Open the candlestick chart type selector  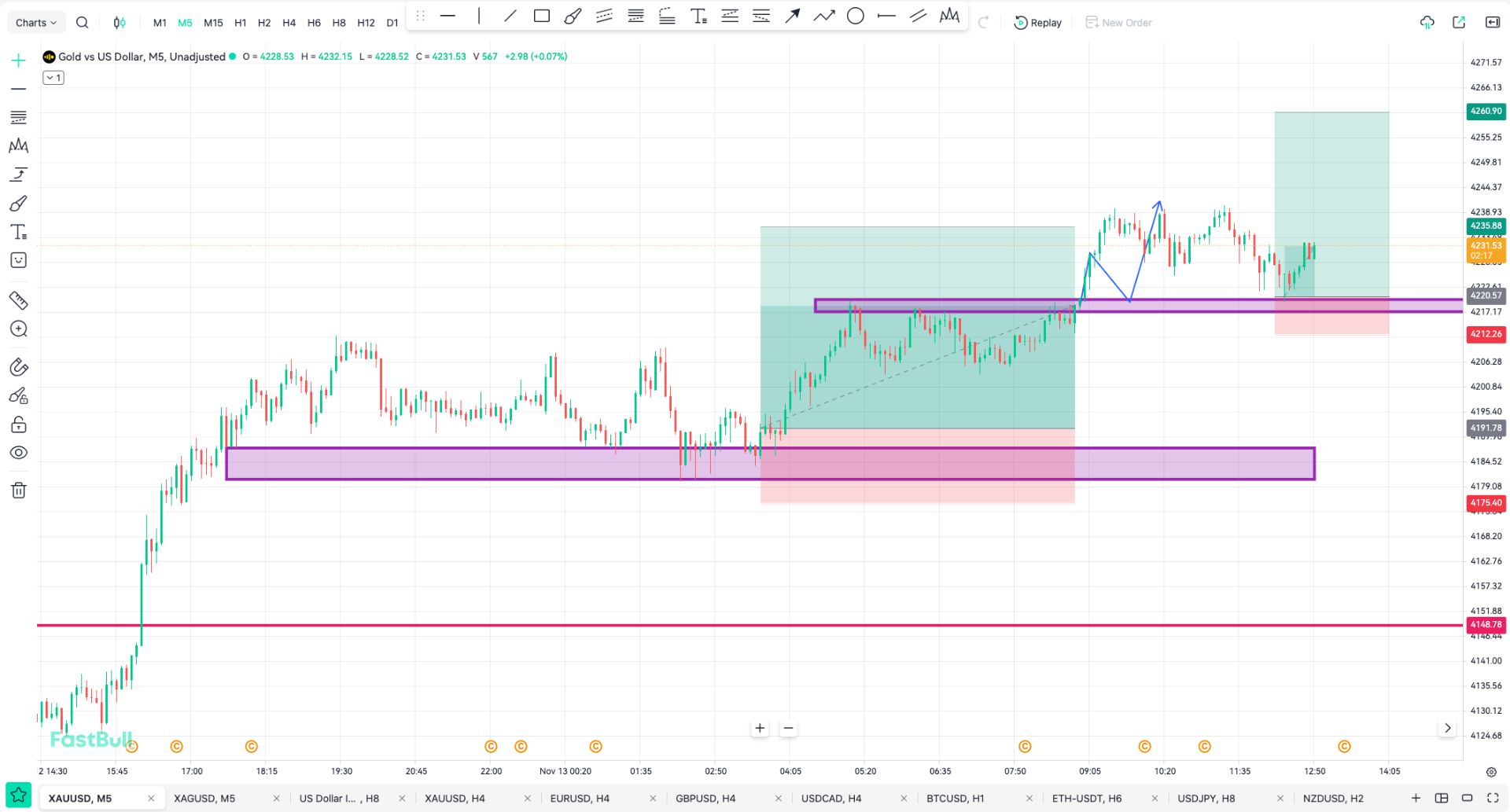120,23
